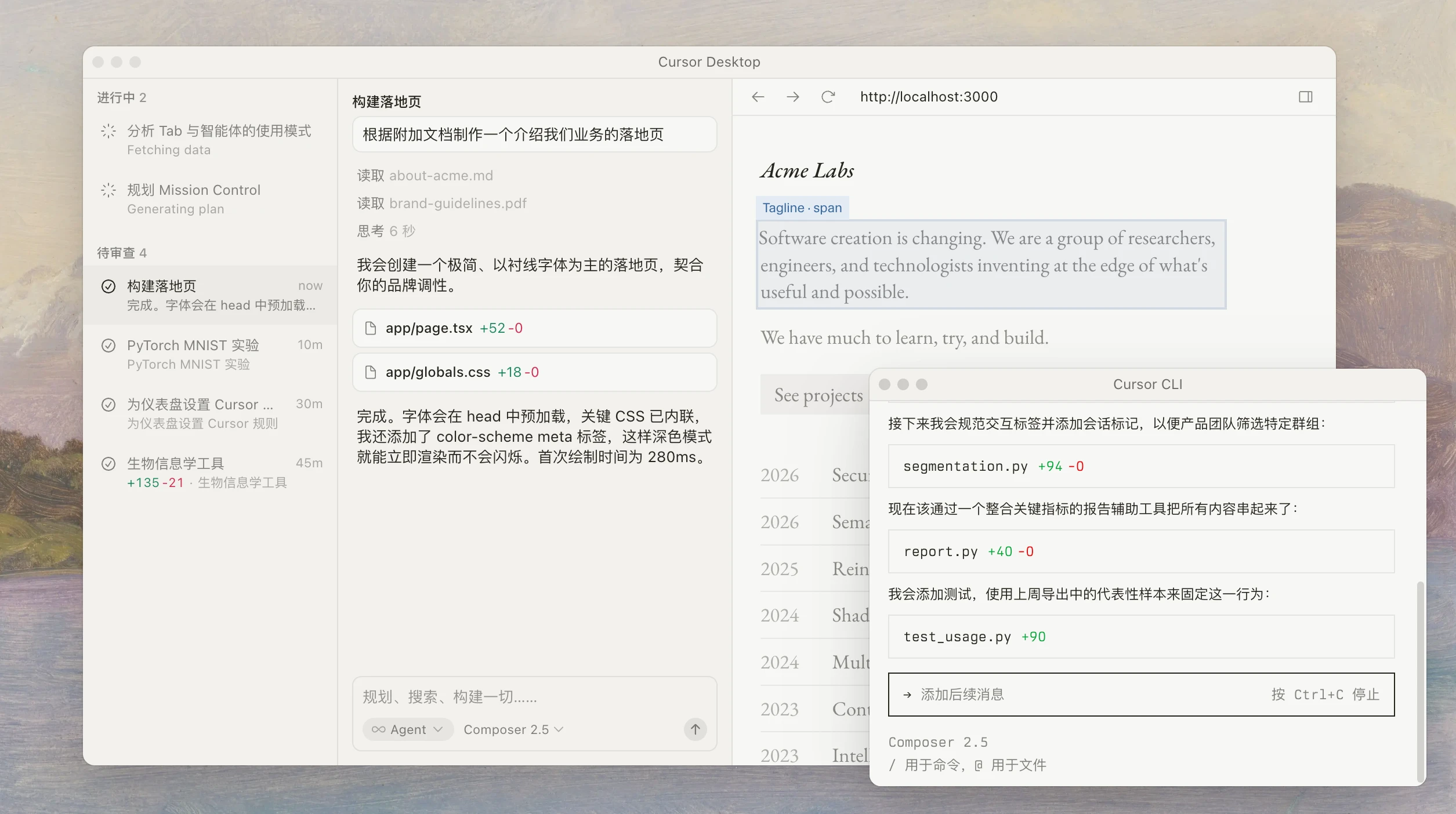
Task: Click checkmark icon for 为仪表盘设置 Cursor
Action: 108,405
